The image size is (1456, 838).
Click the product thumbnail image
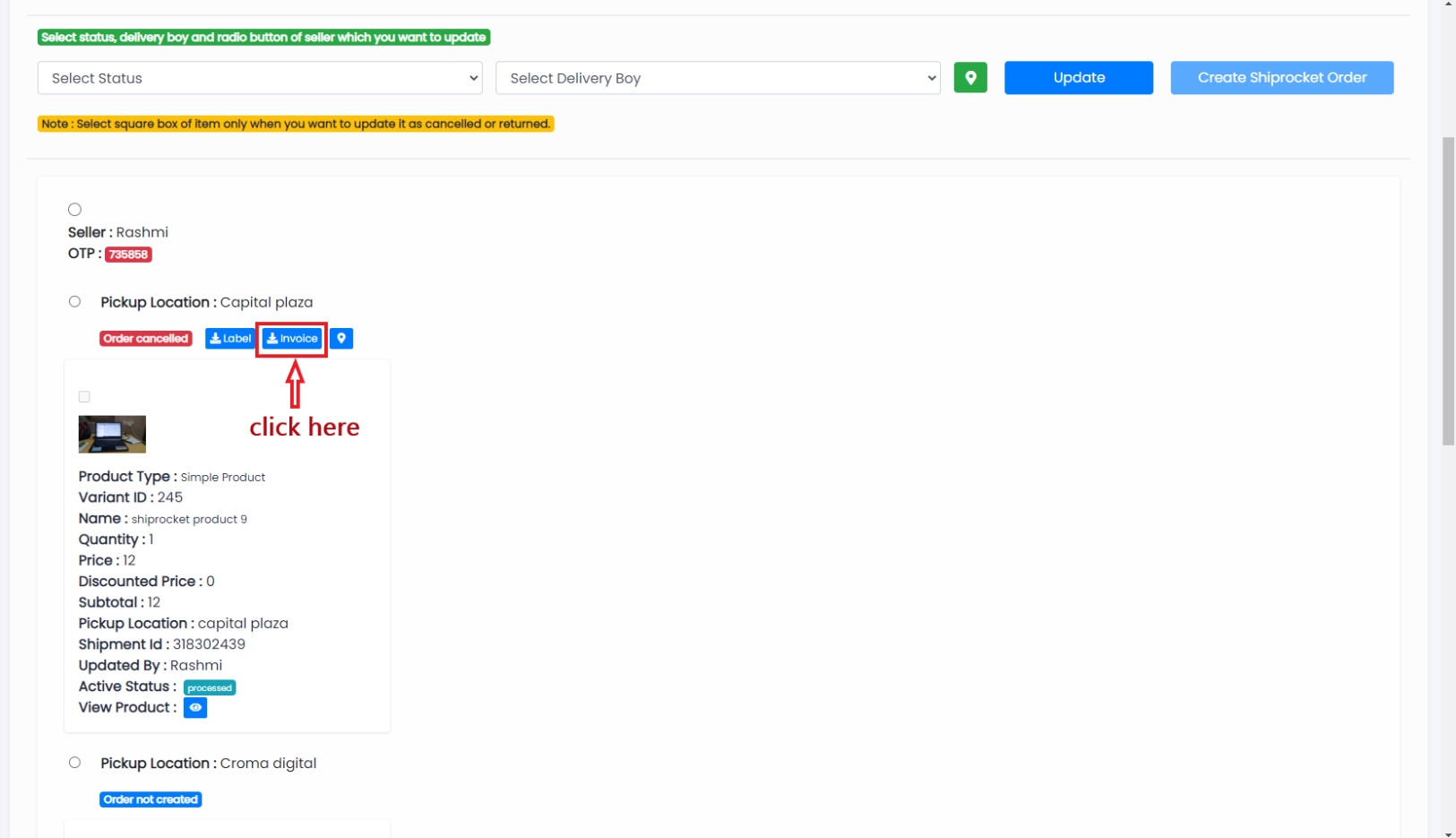(111, 434)
